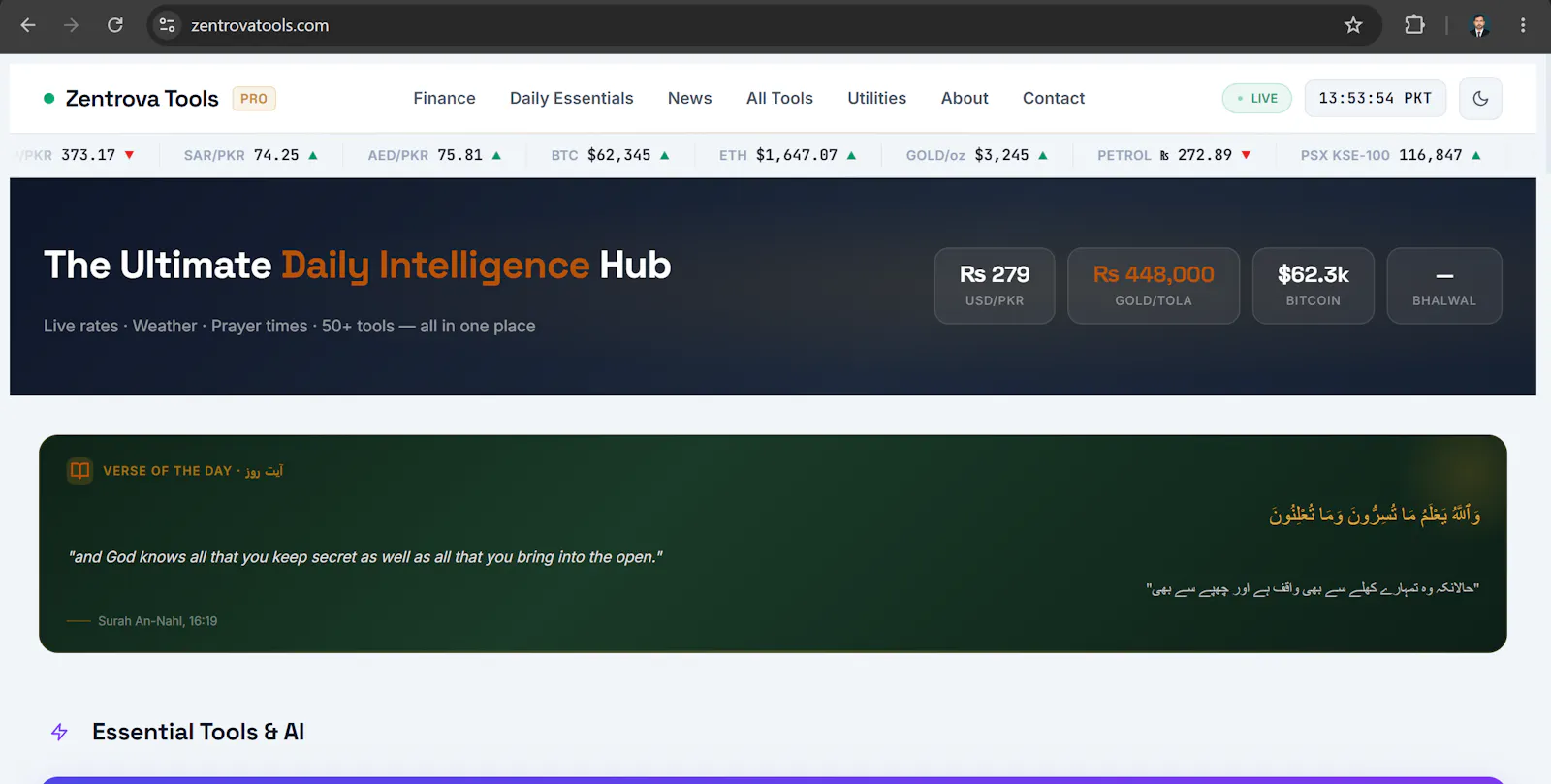Click the LIVE status badge
The height and width of the screenshot is (784, 1551).
click(x=1257, y=98)
